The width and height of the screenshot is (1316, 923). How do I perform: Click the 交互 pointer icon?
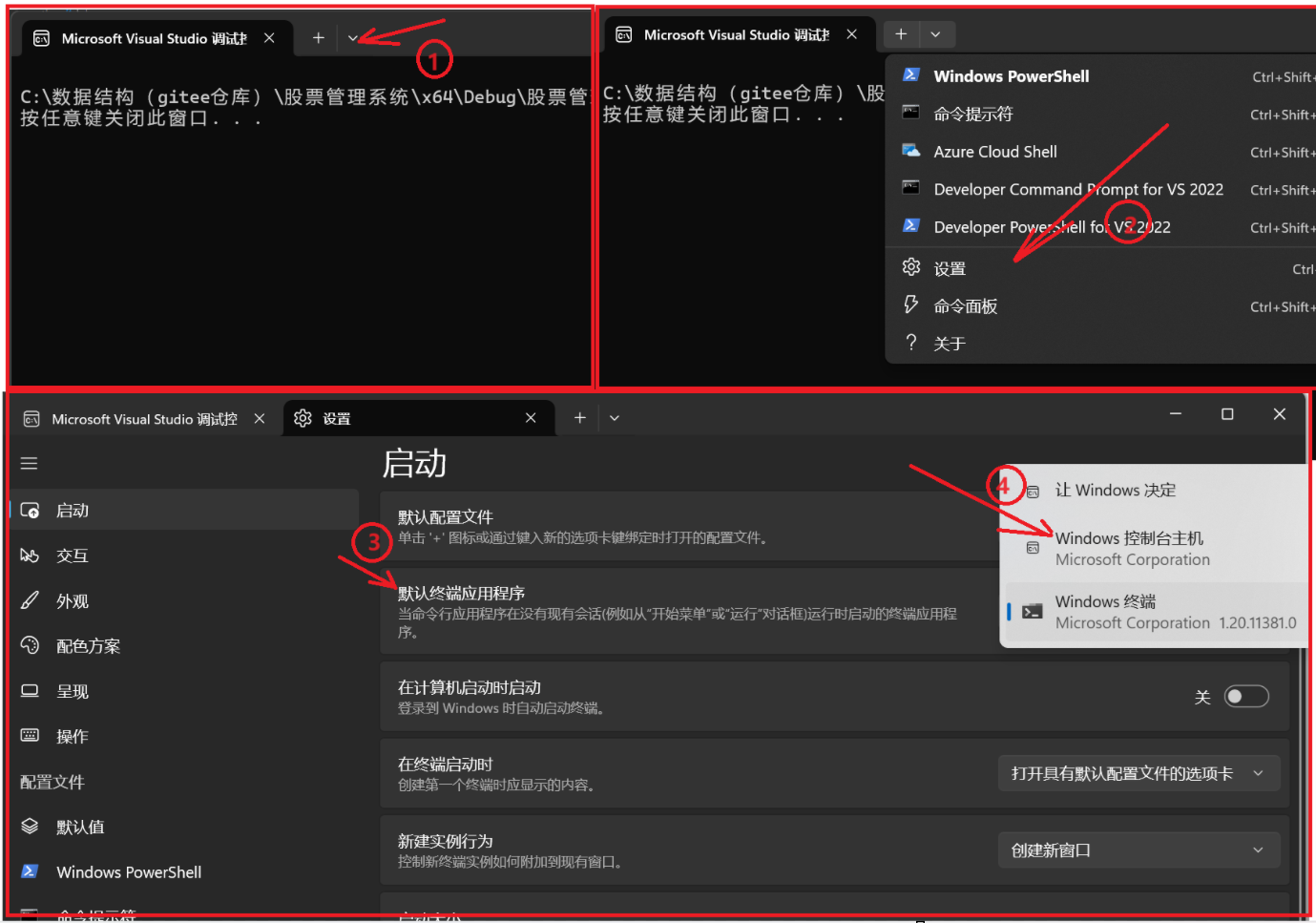click(x=30, y=555)
